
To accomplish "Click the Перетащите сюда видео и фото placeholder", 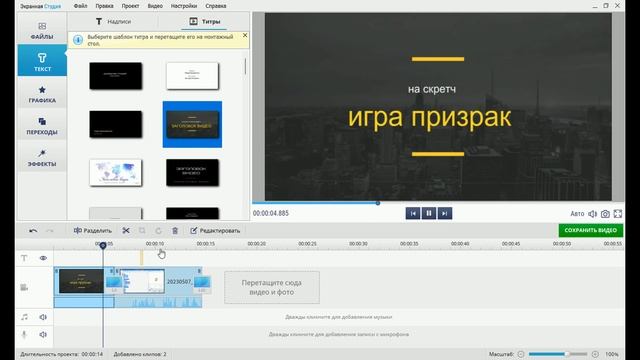I will coord(272,287).
